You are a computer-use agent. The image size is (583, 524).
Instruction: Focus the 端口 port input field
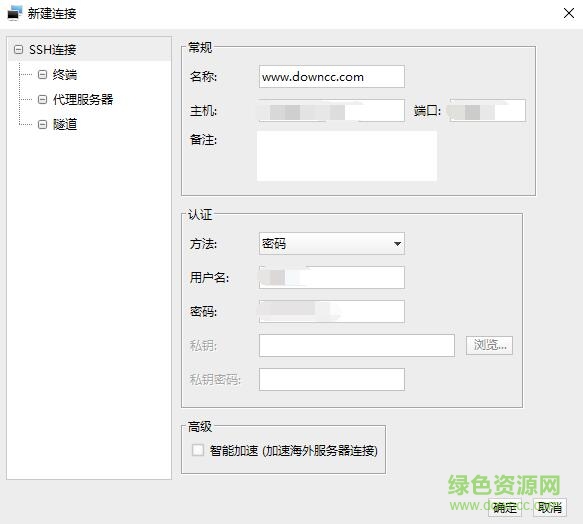(x=488, y=110)
